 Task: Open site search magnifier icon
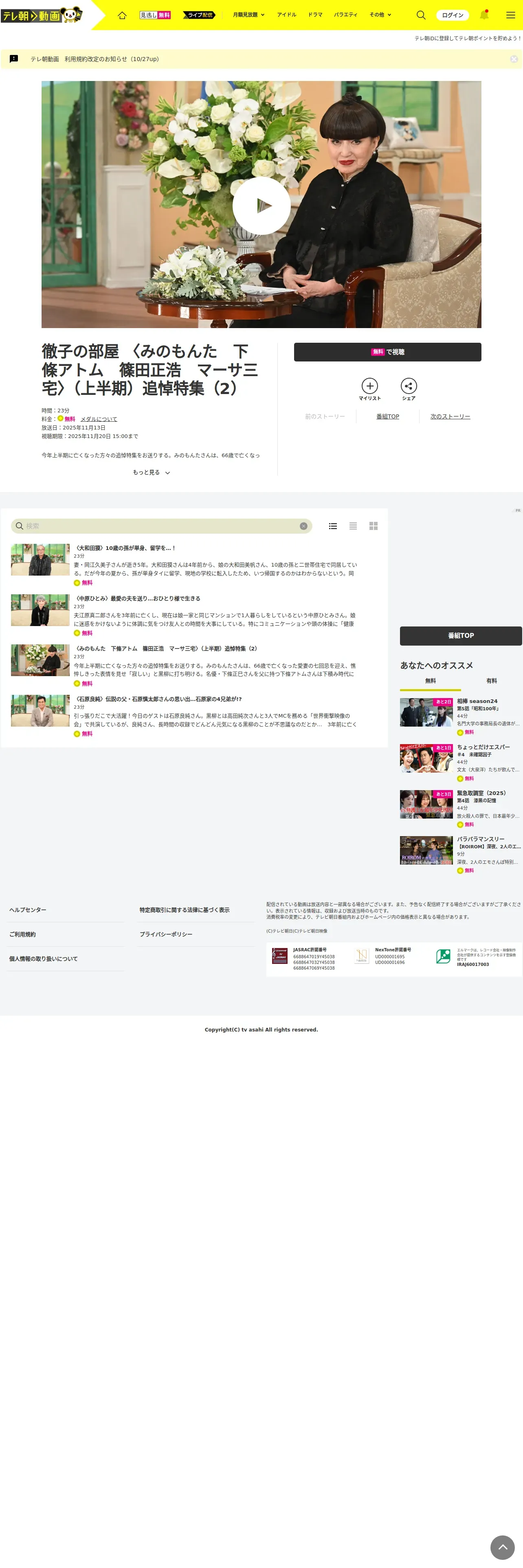pyautogui.click(x=421, y=15)
